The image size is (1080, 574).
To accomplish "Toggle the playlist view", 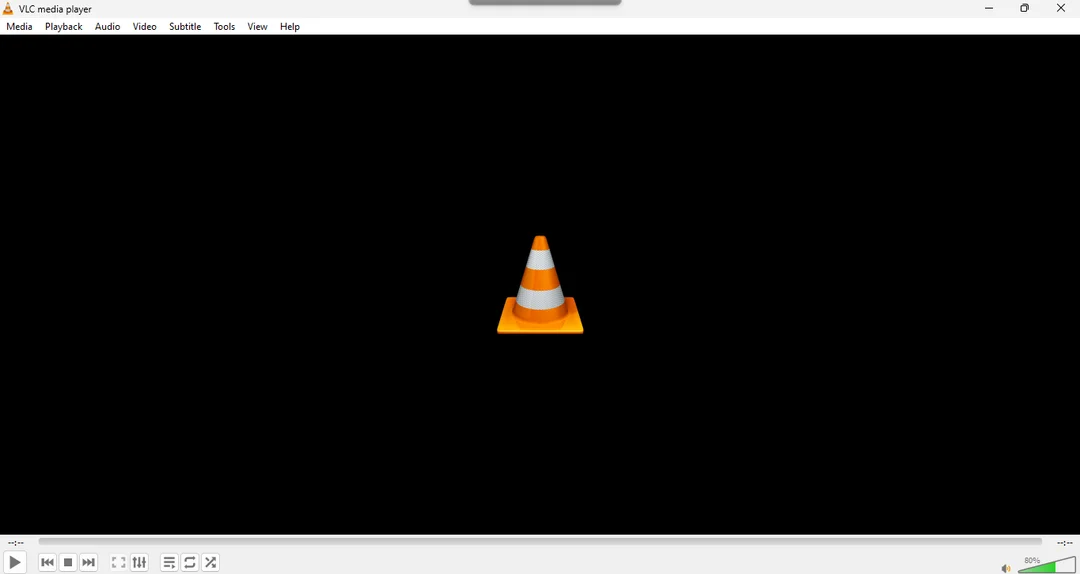I will point(169,562).
